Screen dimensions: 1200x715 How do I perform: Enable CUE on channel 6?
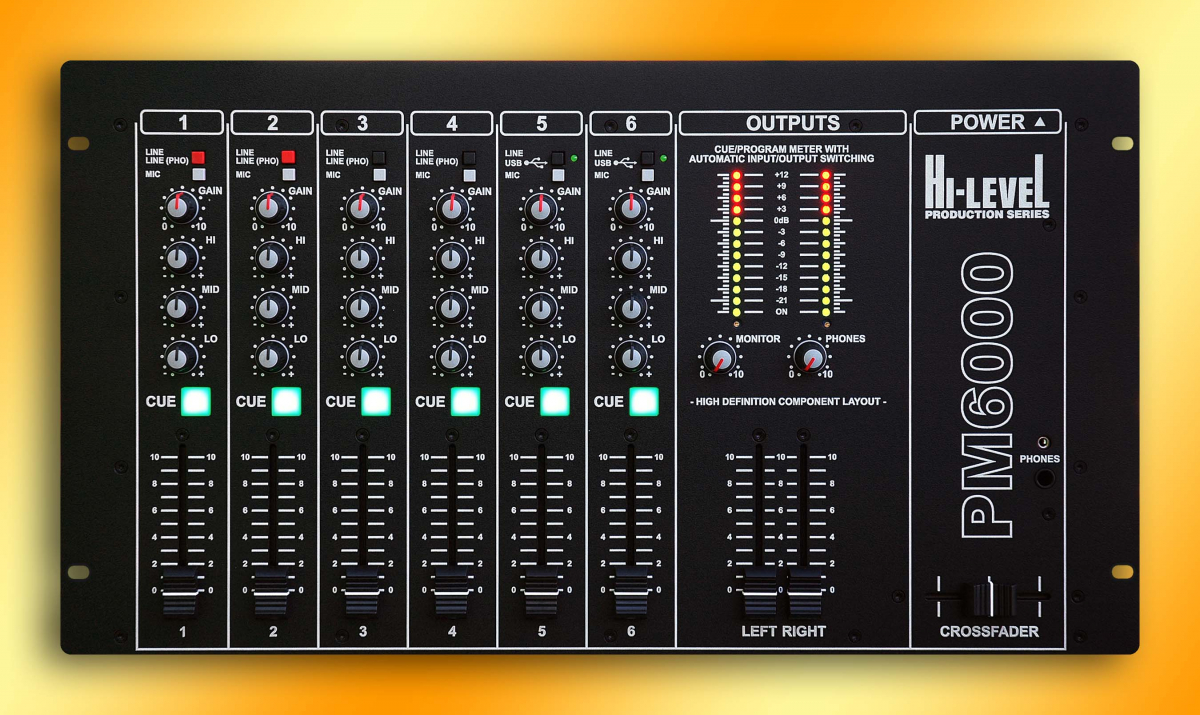pos(644,402)
